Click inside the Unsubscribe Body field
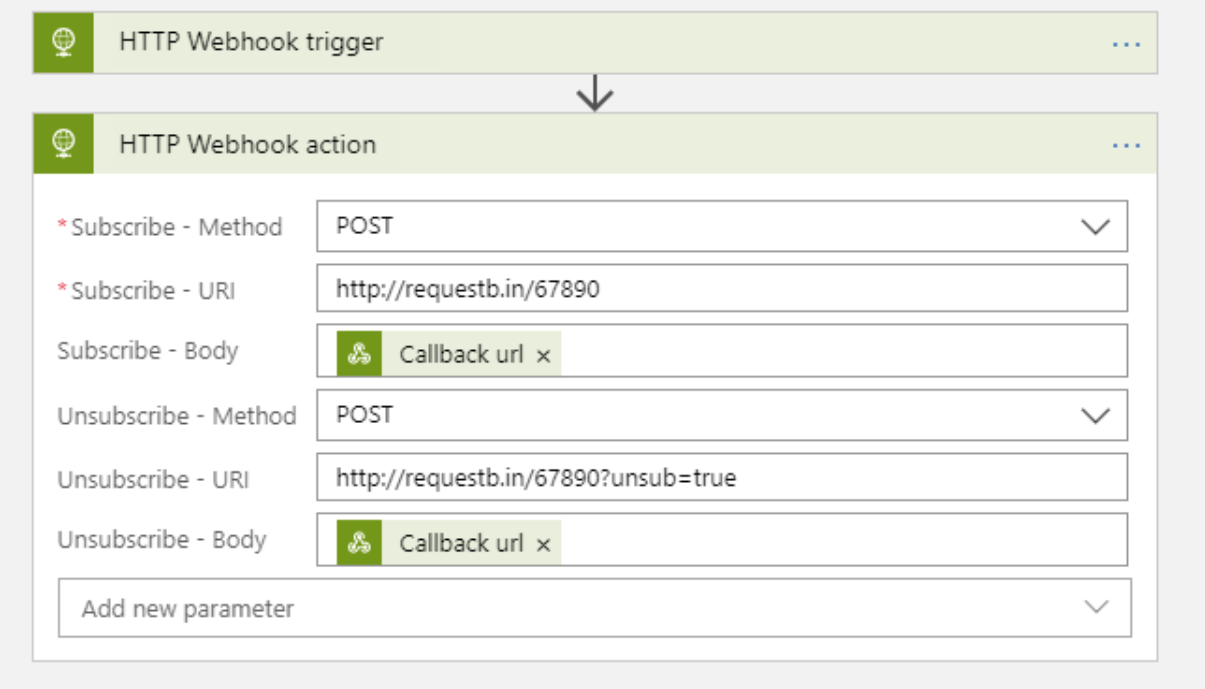 800,538
